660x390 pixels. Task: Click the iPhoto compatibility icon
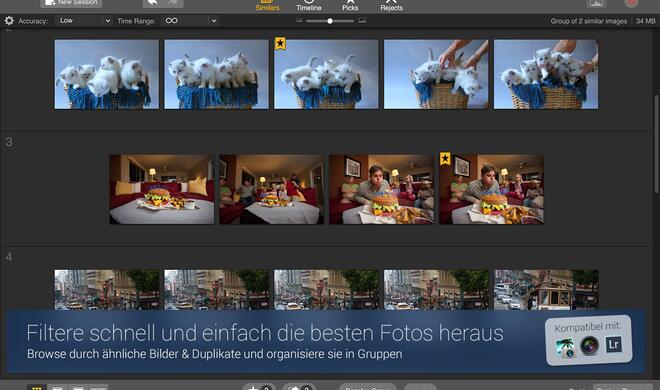point(565,348)
